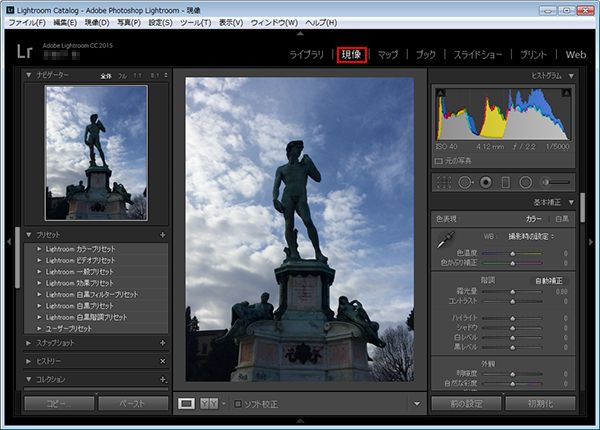
Task: Apply Auto tone correction
Action: coord(549,281)
